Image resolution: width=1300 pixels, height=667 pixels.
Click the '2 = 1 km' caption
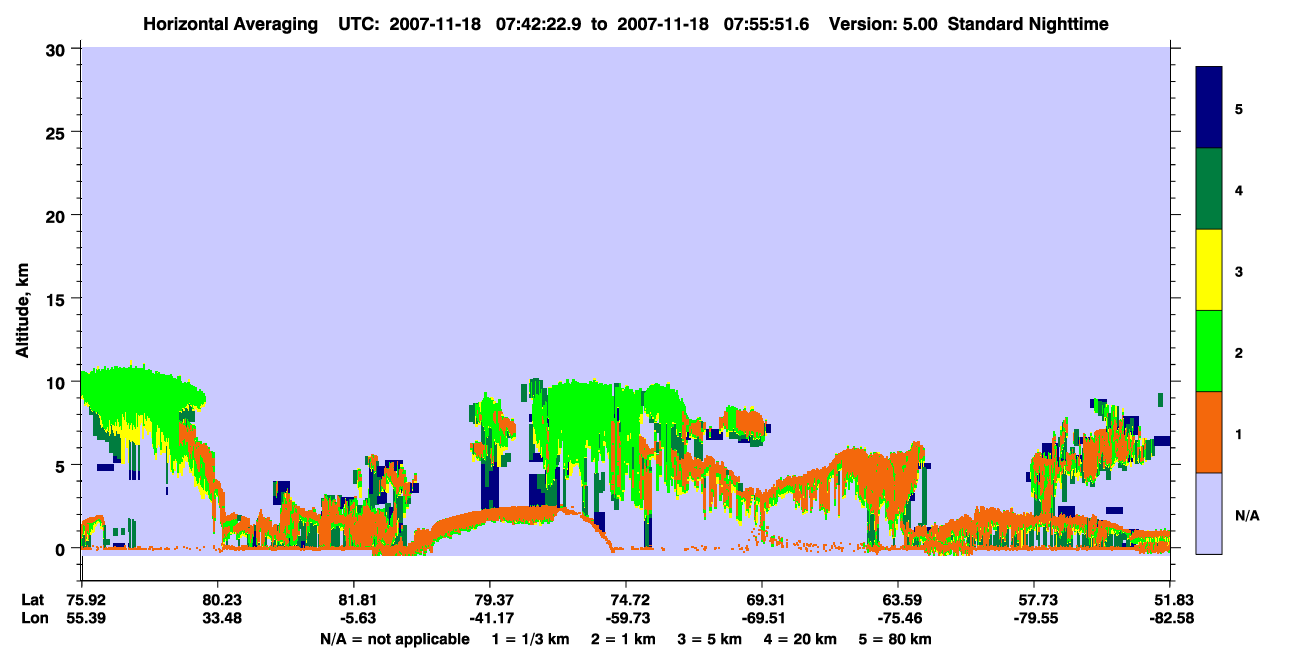click(x=626, y=639)
